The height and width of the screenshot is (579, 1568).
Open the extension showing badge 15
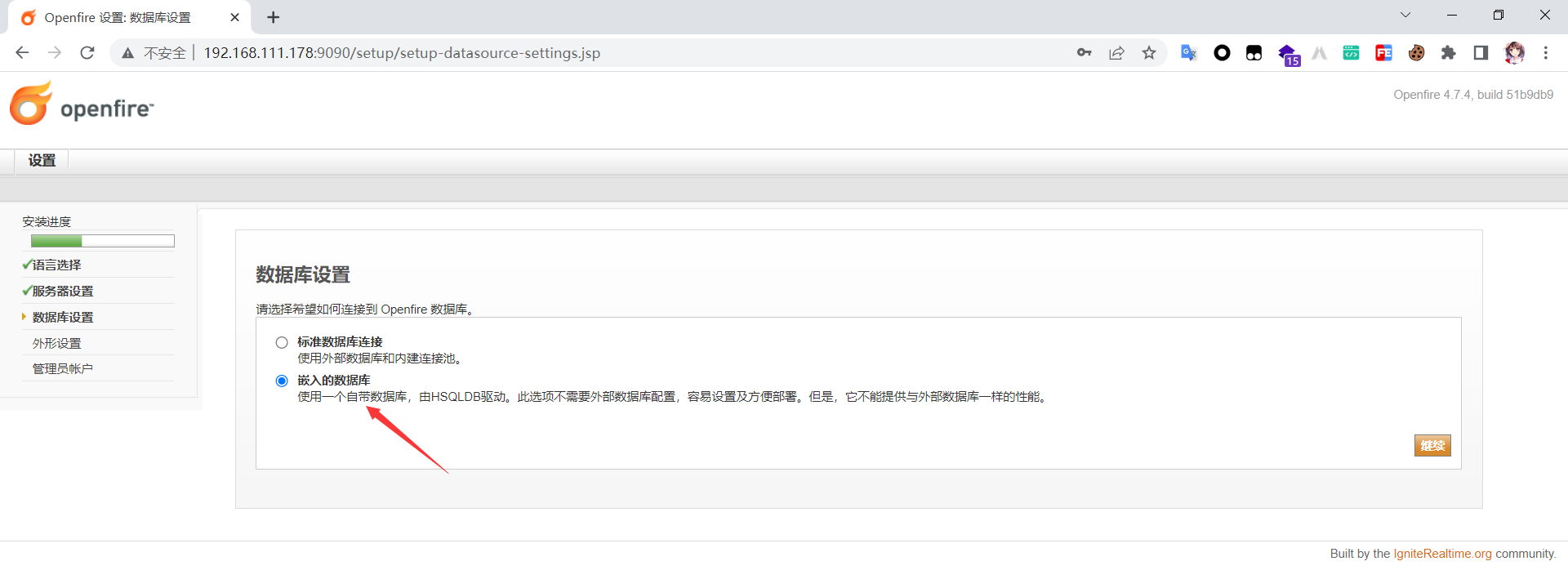(x=1288, y=55)
